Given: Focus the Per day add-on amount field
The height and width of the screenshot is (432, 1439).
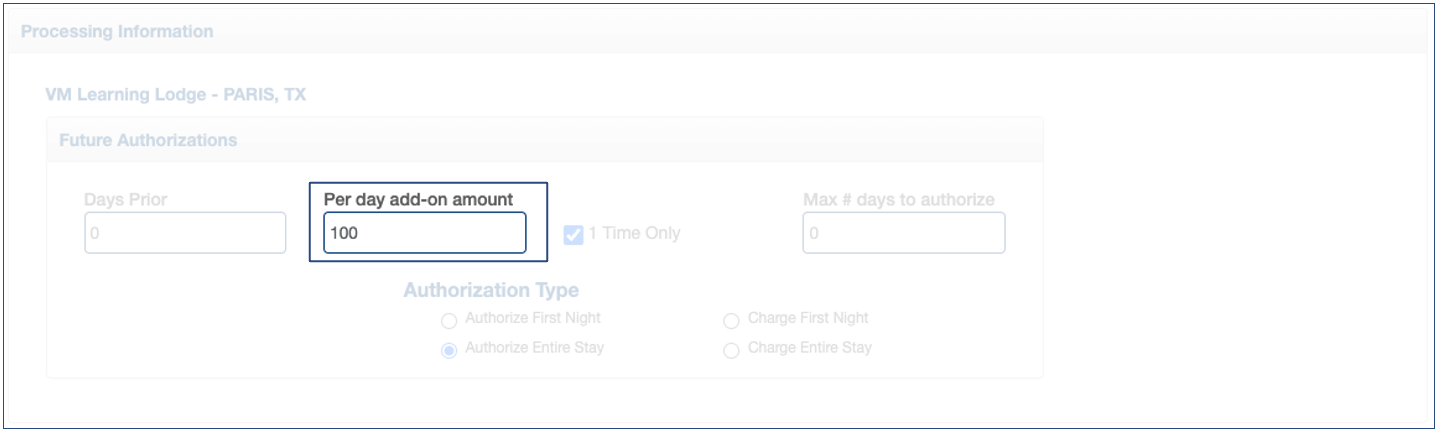Looking at the screenshot, I should [x=425, y=233].
